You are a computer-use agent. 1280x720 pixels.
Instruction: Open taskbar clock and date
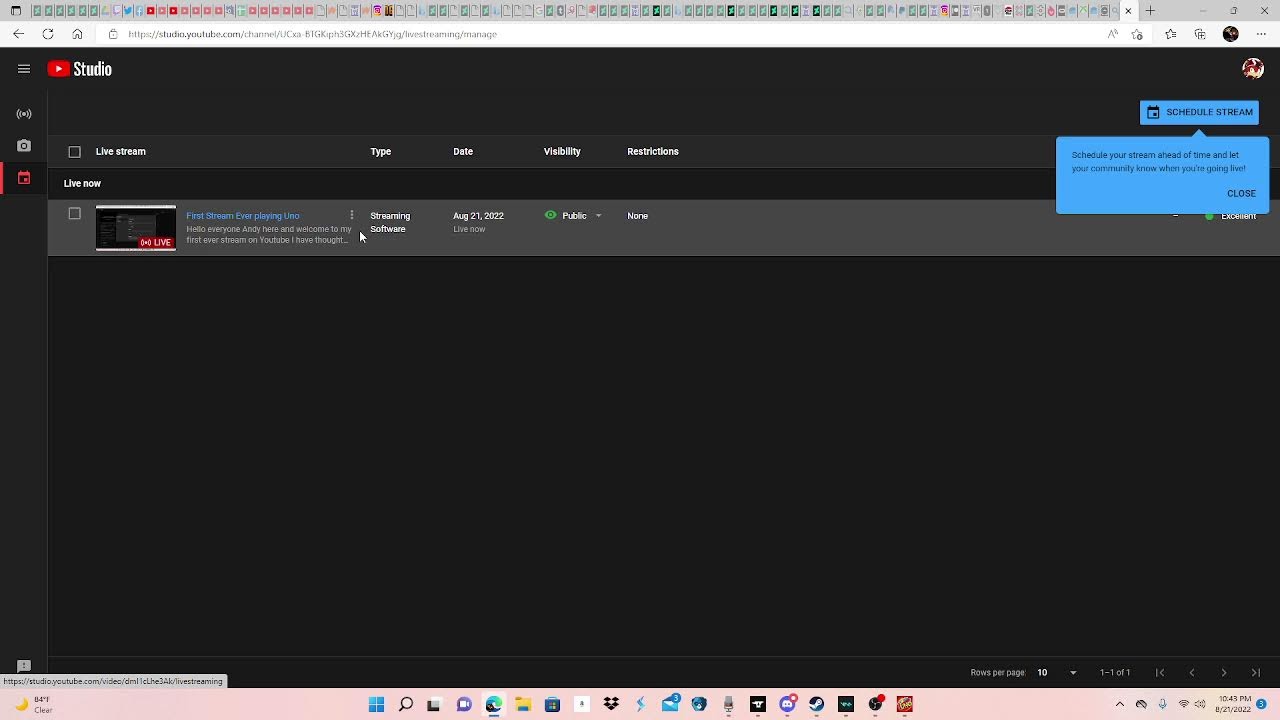pos(1235,704)
